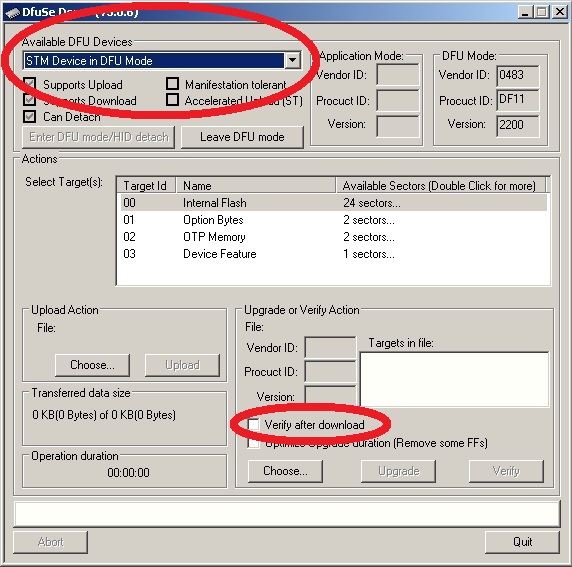Enable Optimize Upgrade duration checkbox

[254, 443]
